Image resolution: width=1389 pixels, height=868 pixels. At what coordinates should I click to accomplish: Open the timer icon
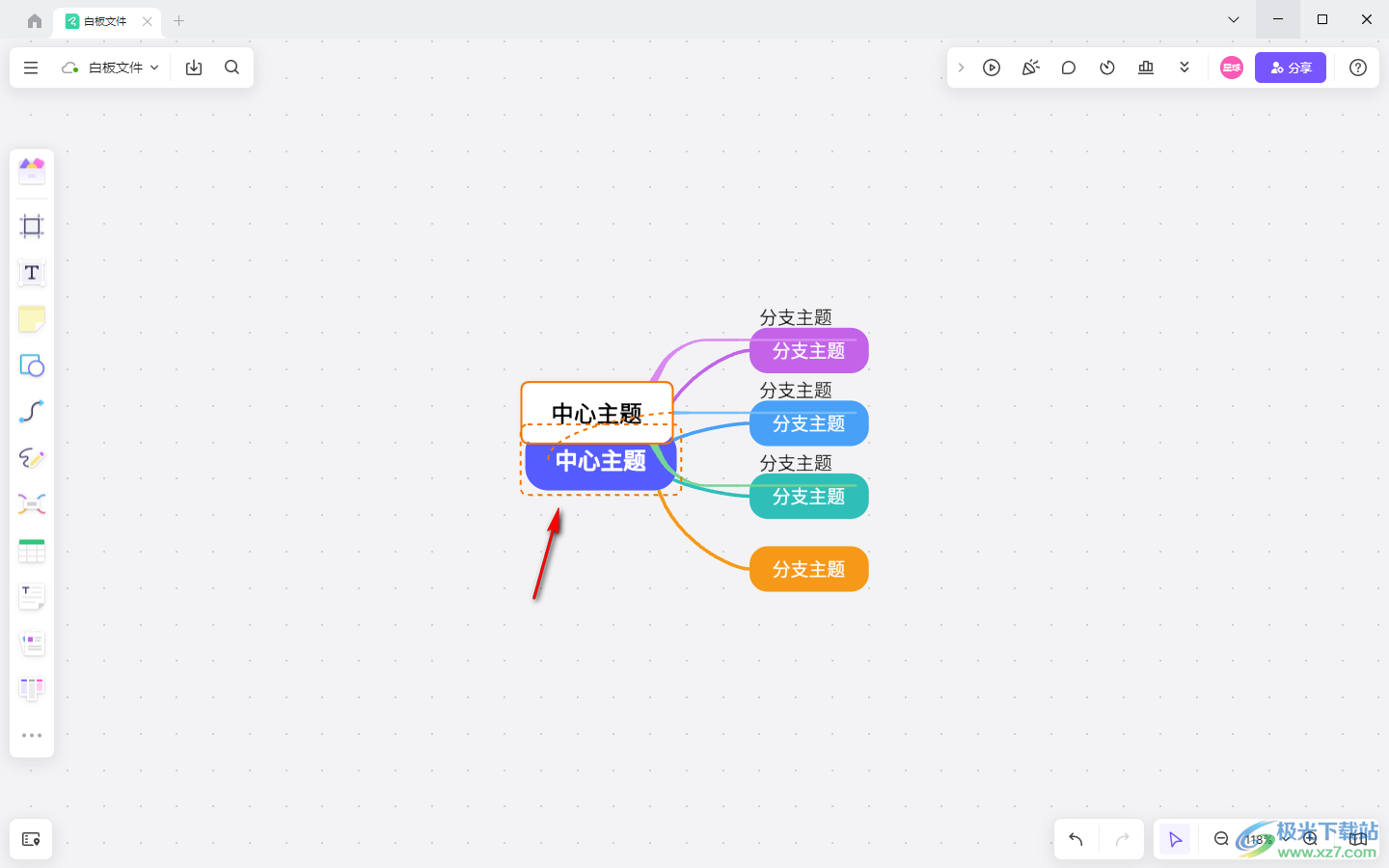click(x=1107, y=68)
